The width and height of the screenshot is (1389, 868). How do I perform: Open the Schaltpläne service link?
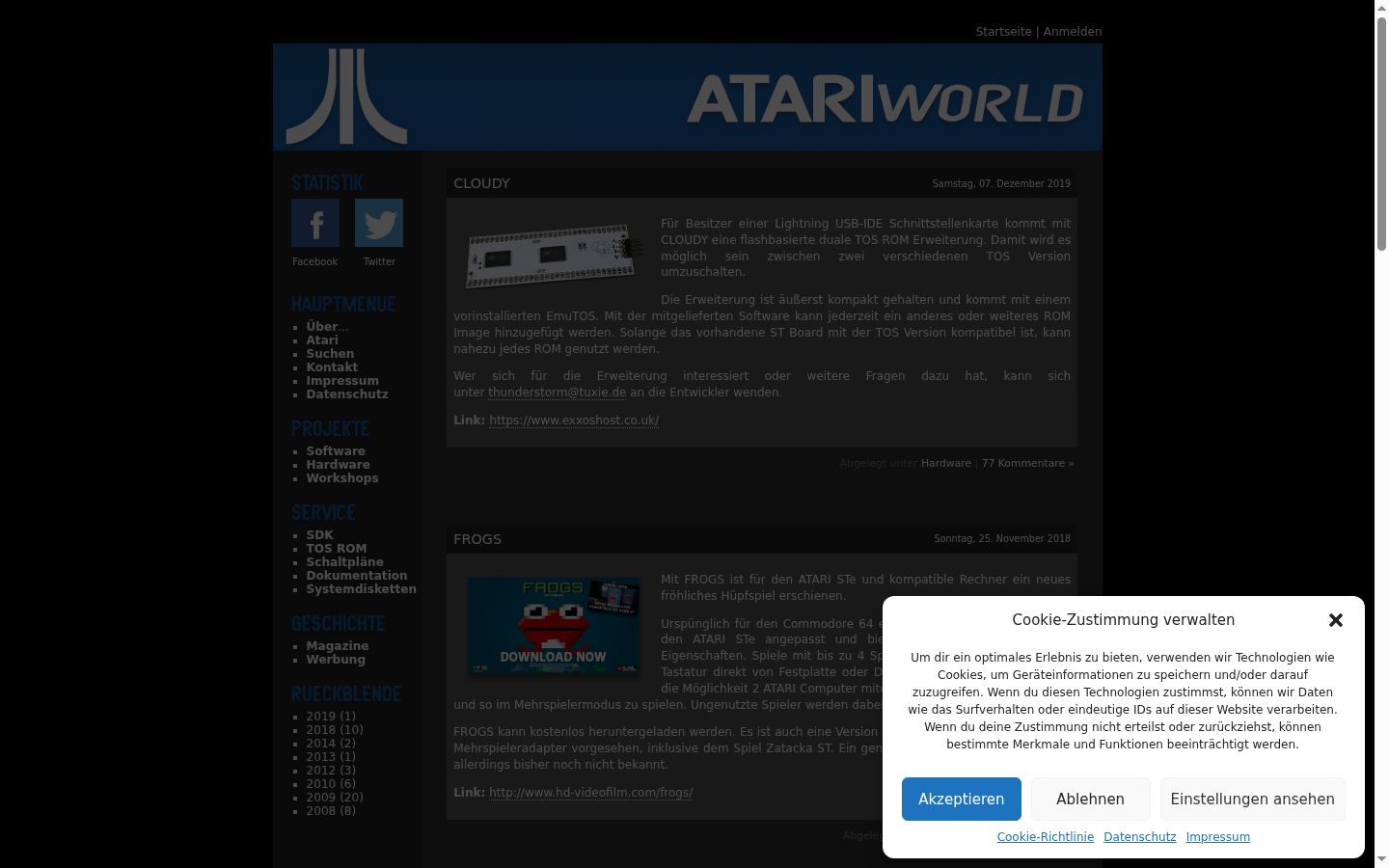tap(344, 562)
